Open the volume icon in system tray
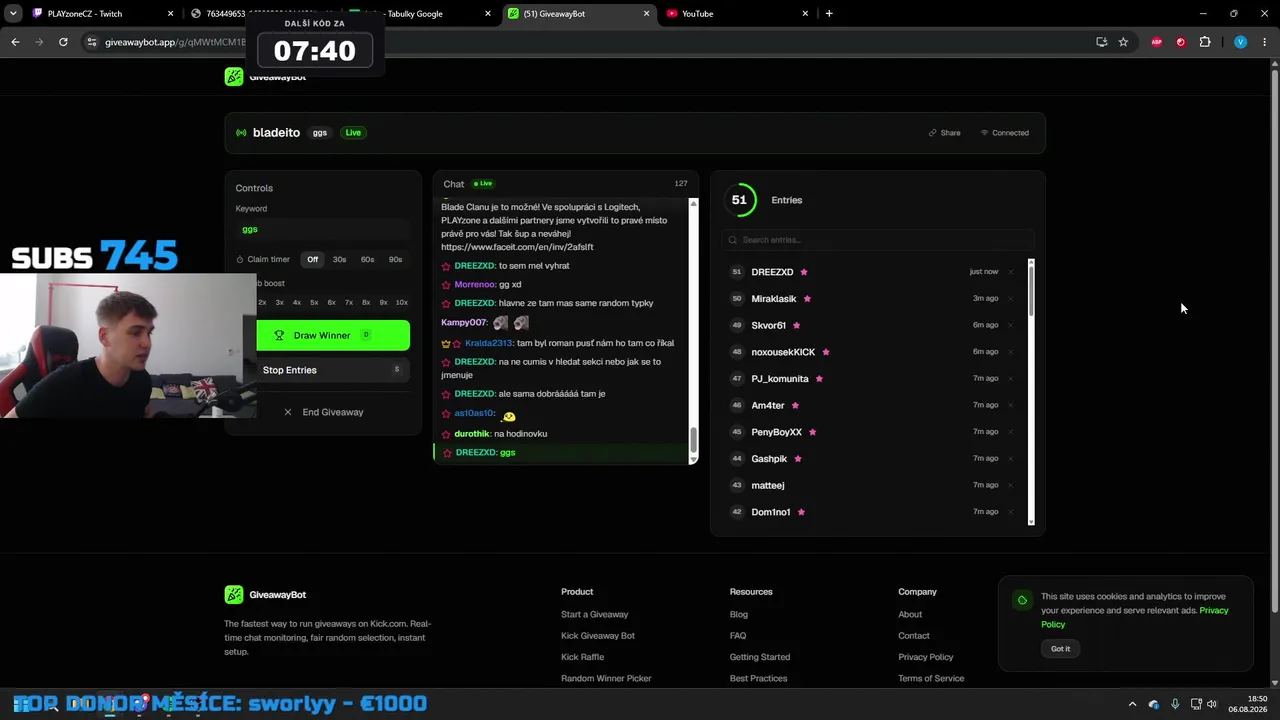 1212,704
